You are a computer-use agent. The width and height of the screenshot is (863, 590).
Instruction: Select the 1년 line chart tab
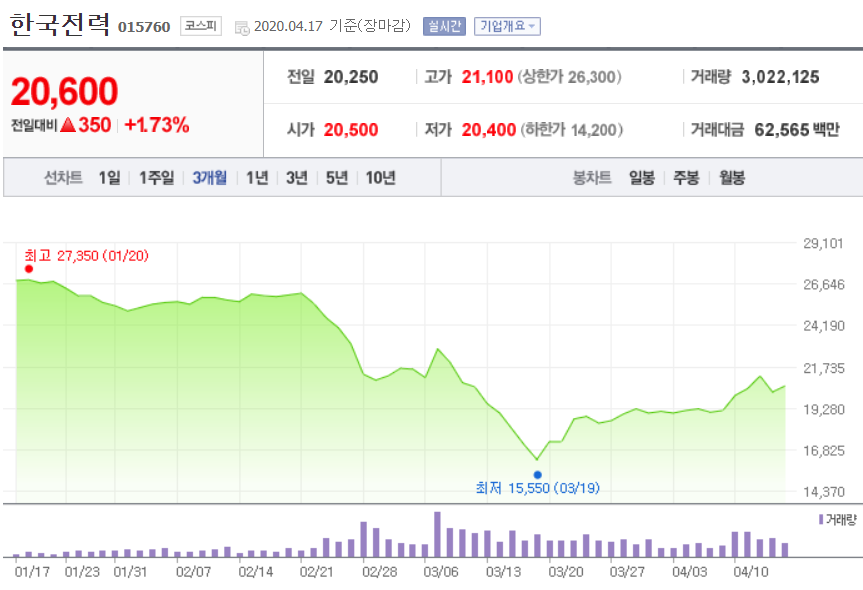256,178
